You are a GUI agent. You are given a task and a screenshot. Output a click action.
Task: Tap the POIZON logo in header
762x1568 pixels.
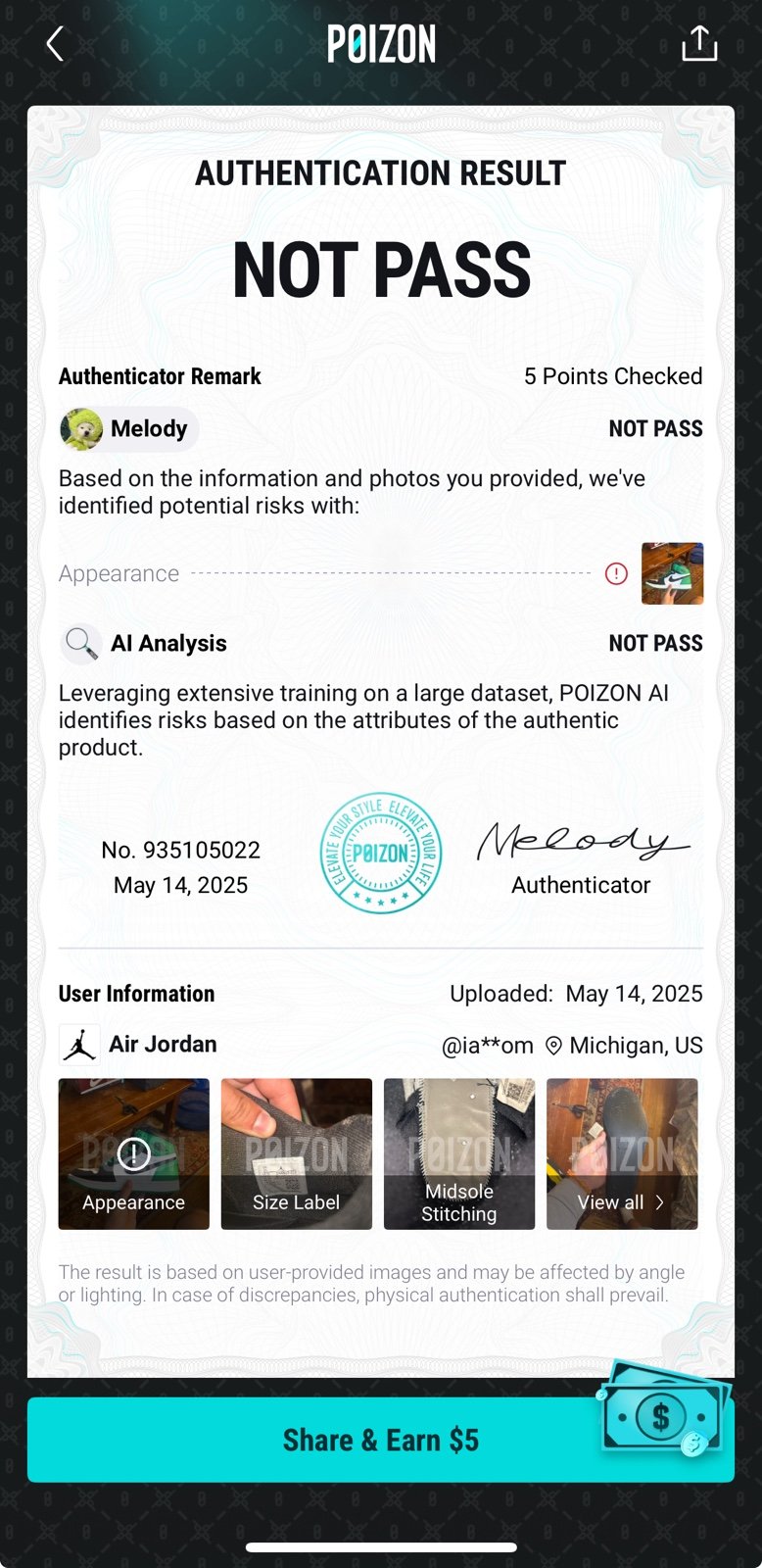pyautogui.click(x=381, y=44)
